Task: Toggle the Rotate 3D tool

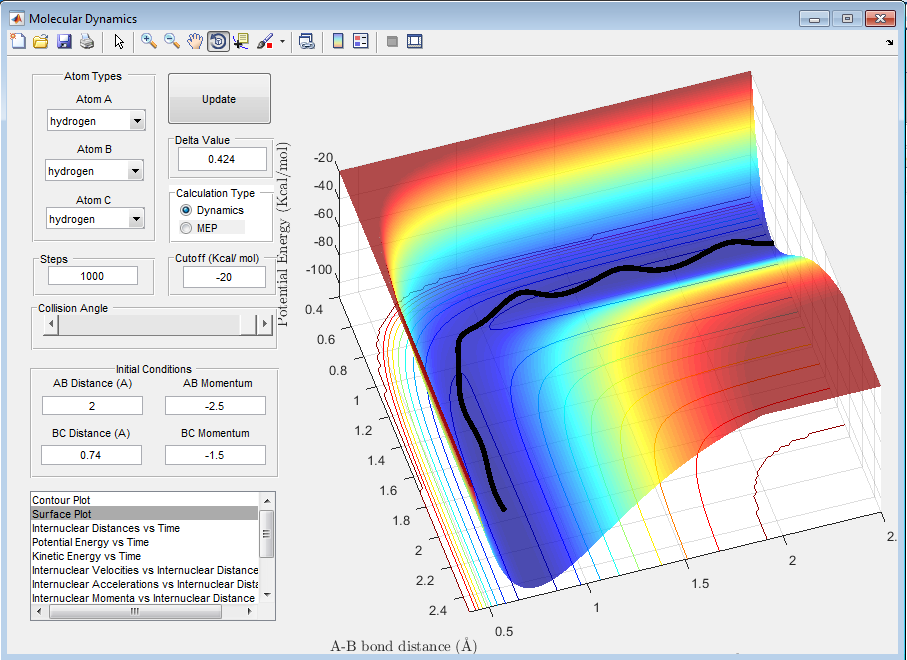Action: click(218, 41)
